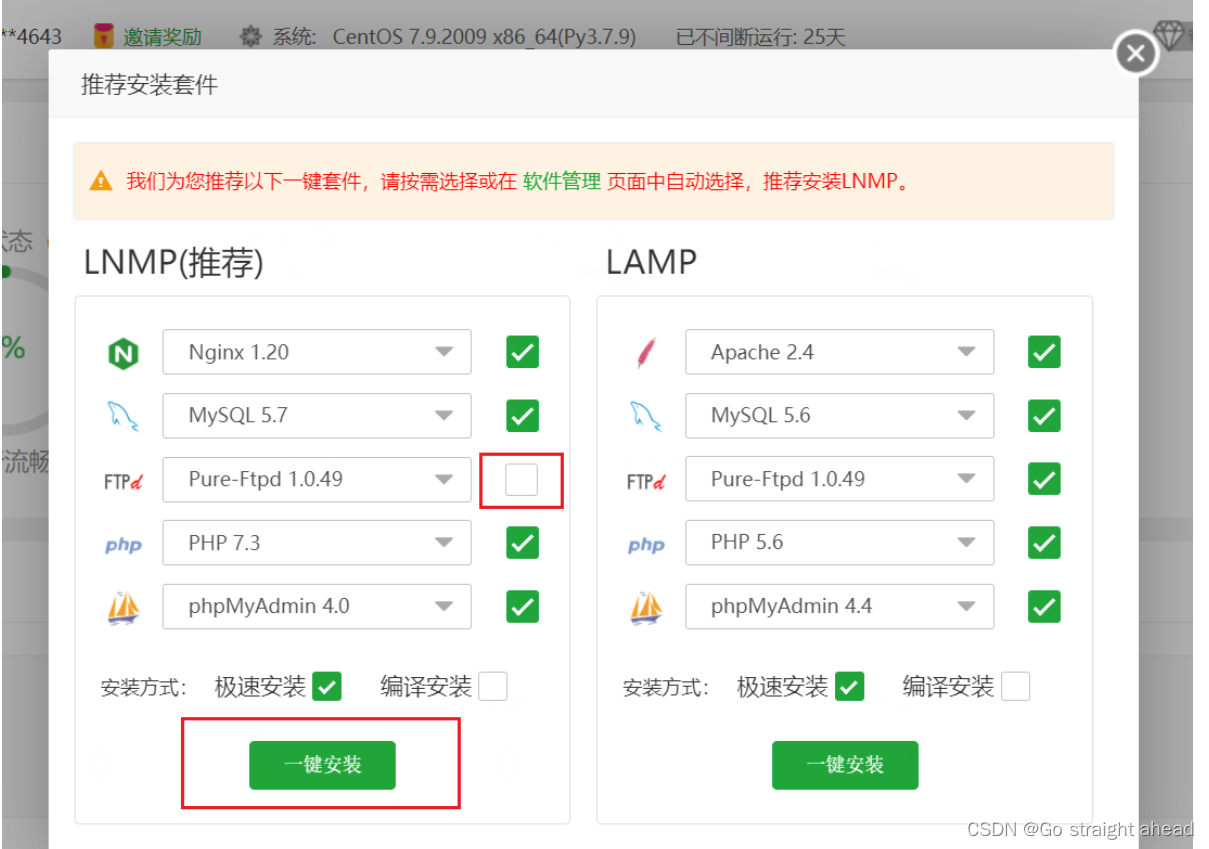The width and height of the screenshot is (1209, 849).
Task: Click the php logo icon in LNMP
Action: click(x=123, y=545)
